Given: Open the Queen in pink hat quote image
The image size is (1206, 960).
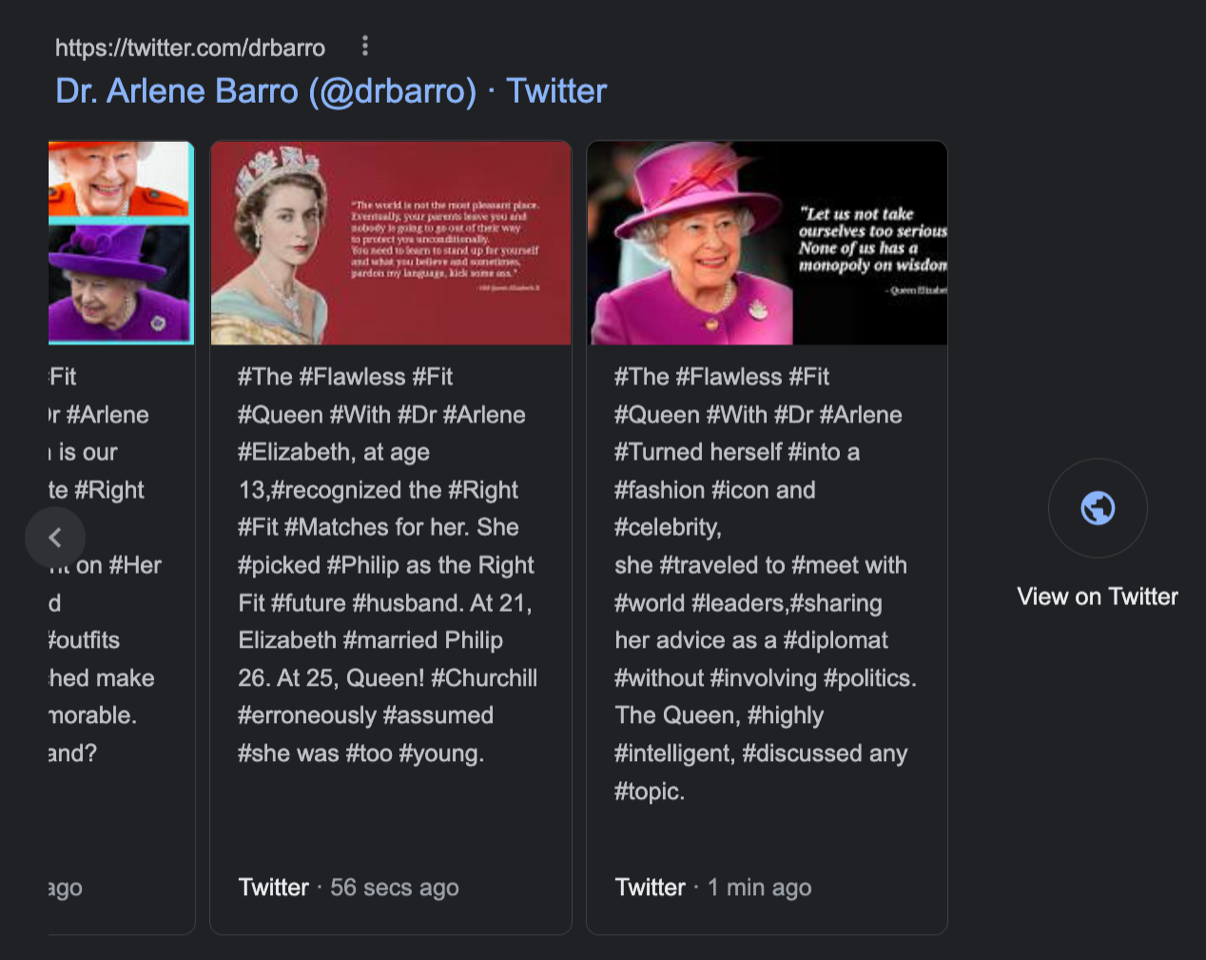Looking at the screenshot, I should point(767,243).
